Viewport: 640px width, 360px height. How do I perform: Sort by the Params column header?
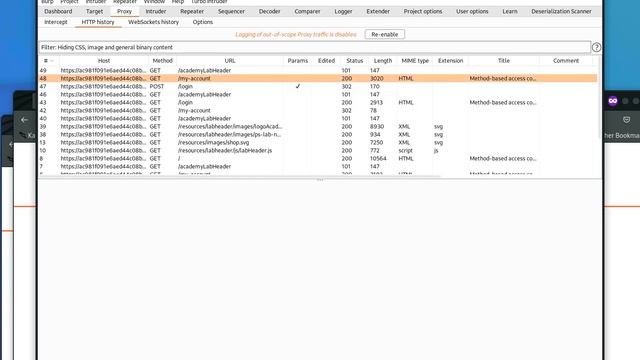298,61
